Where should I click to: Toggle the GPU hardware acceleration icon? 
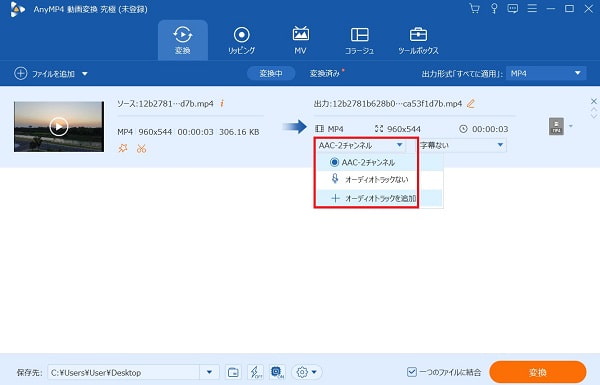click(277, 372)
